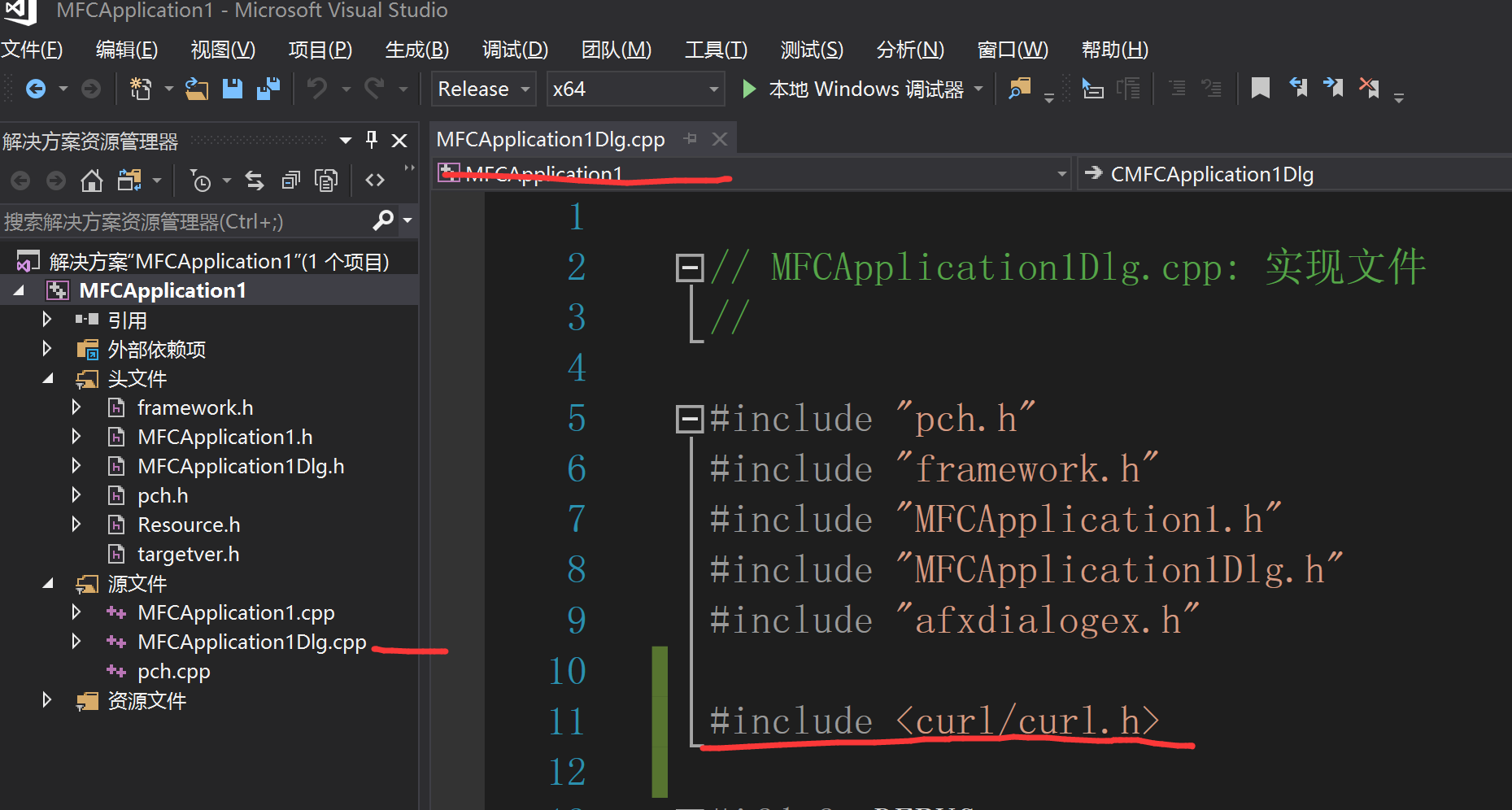1512x810 pixels.
Task: Click Sync with Active Document in Solution Explorer
Action: (254, 180)
